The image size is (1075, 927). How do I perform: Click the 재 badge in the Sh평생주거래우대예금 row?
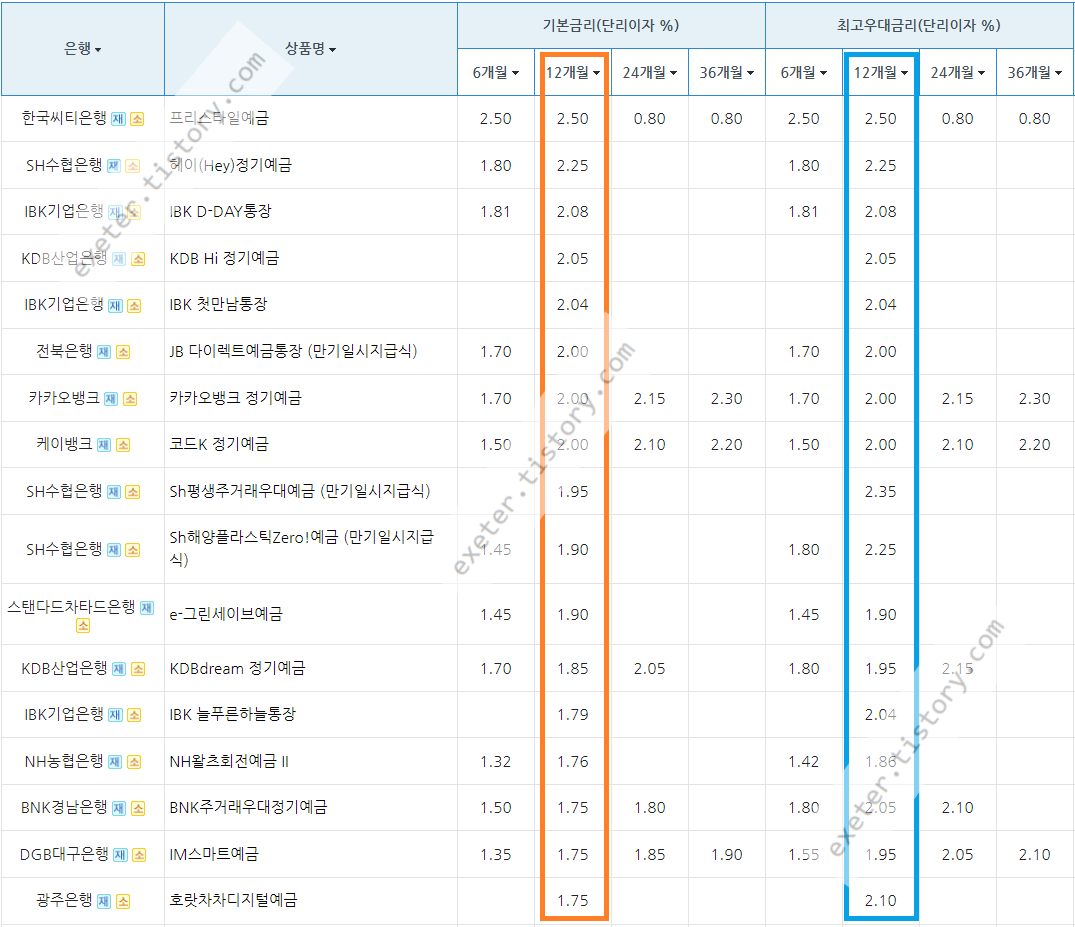point(114,492)
